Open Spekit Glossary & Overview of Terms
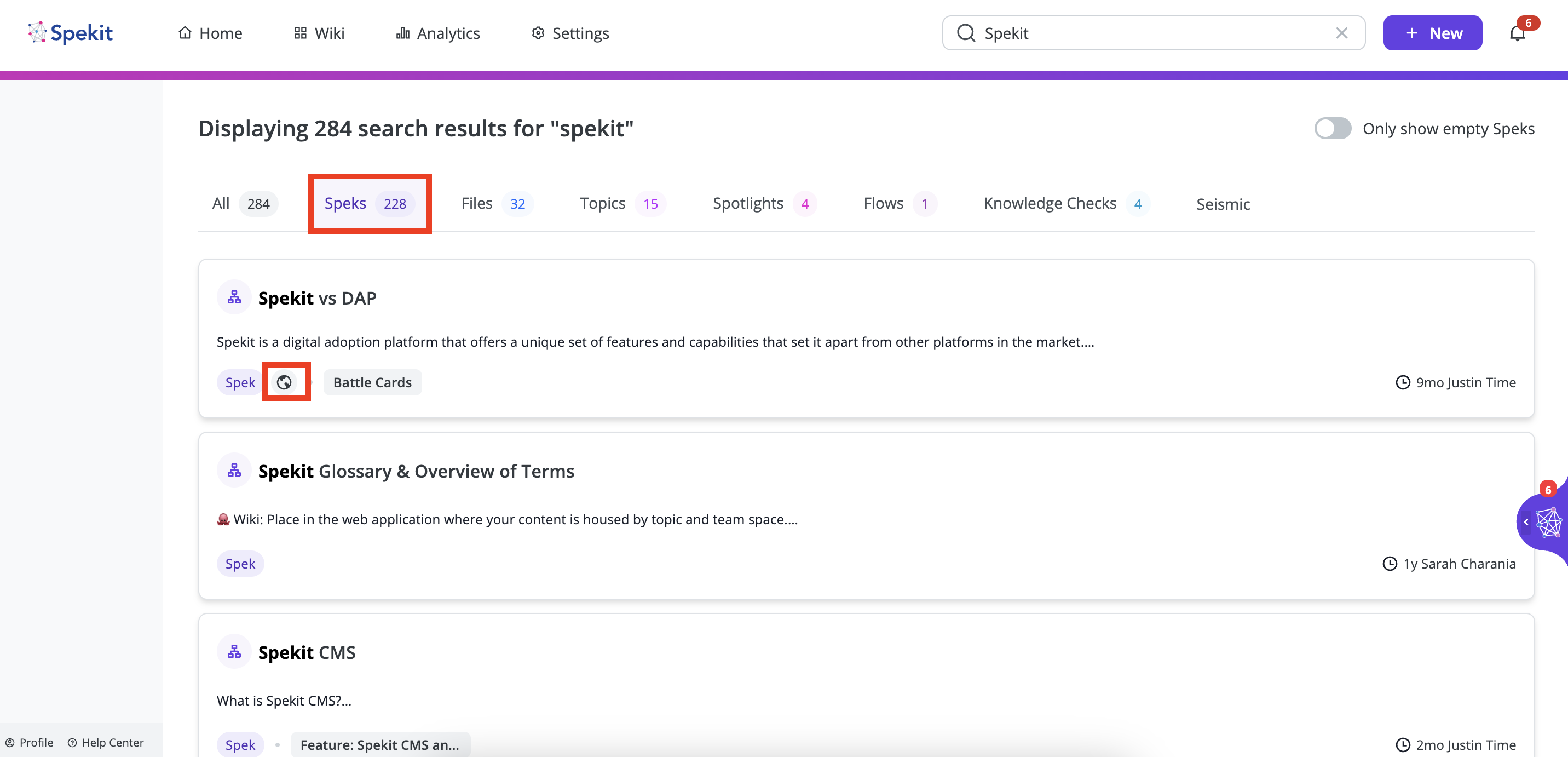 point(416,471)
